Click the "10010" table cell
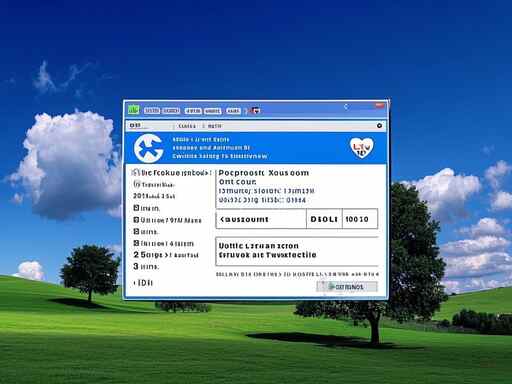The height and width of the screenshot is (384, 512). [360, 219]
